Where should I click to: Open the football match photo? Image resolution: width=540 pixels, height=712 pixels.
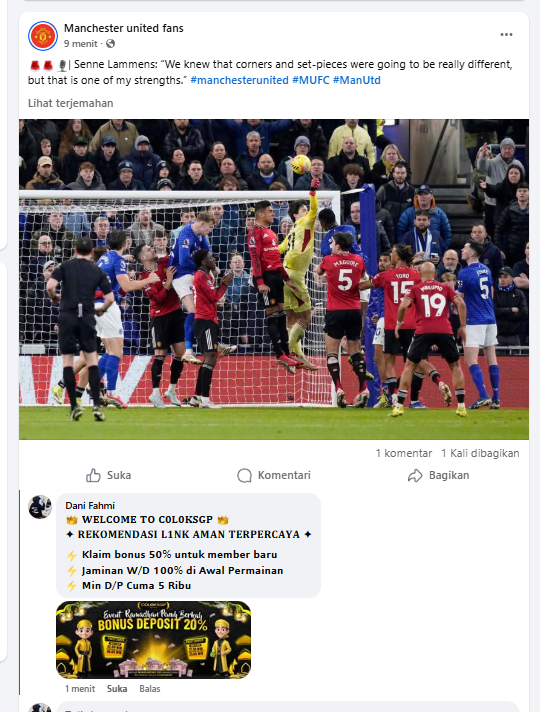coord(274,279)
